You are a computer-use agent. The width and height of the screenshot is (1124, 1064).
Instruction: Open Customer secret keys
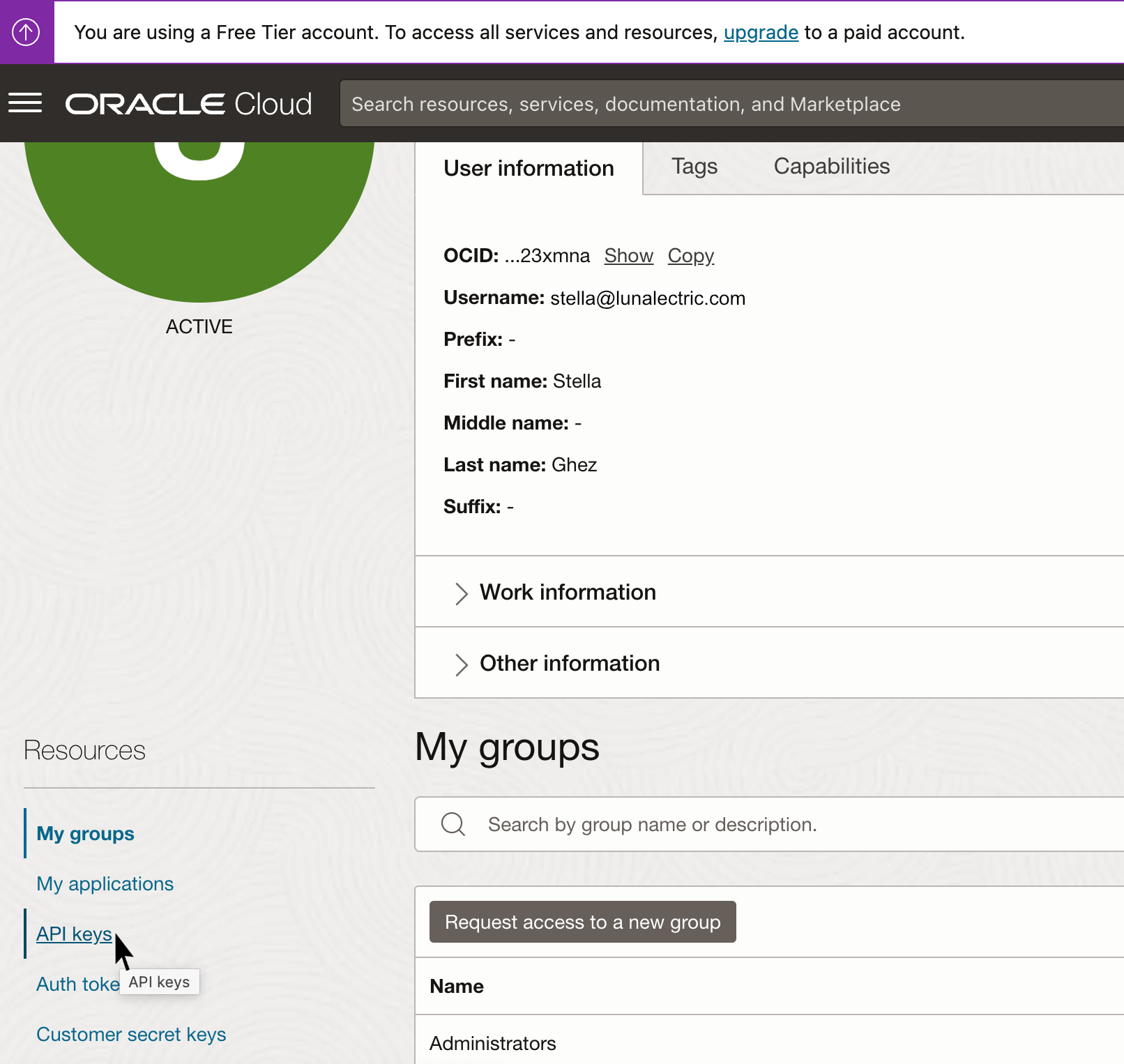point(131,1034)
